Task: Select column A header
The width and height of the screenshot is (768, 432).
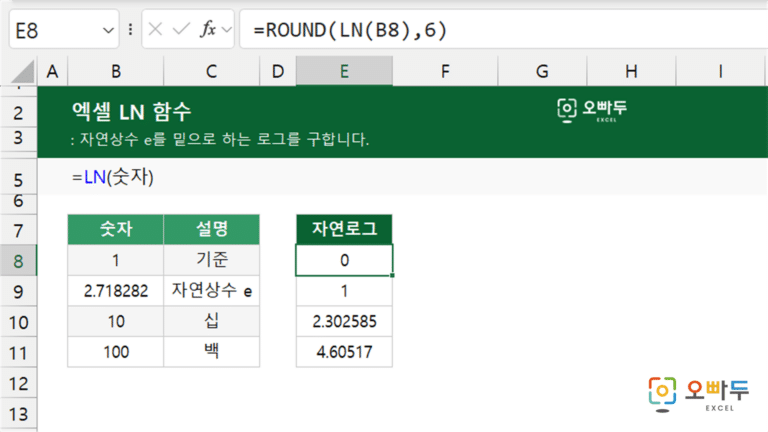Action: pyautogui.click(x=52, y=72)
